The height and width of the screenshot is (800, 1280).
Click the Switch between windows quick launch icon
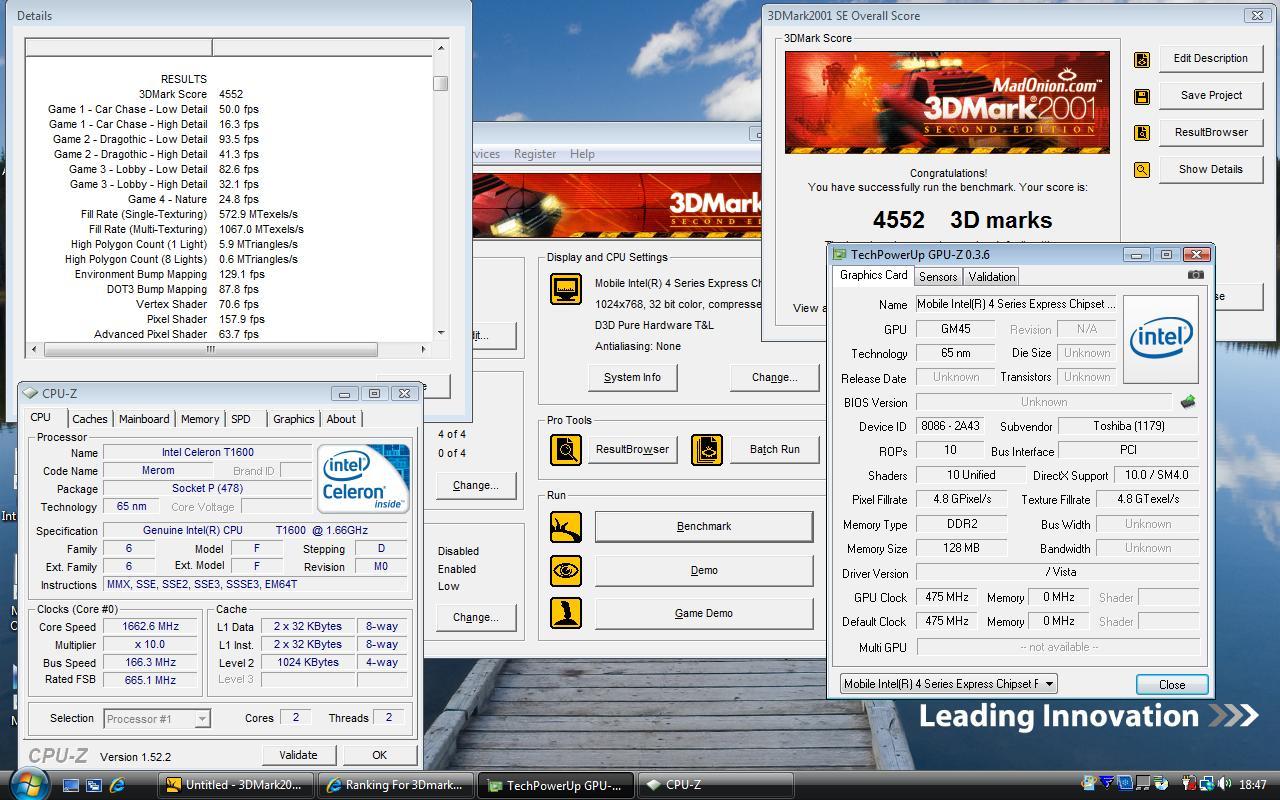94,786
